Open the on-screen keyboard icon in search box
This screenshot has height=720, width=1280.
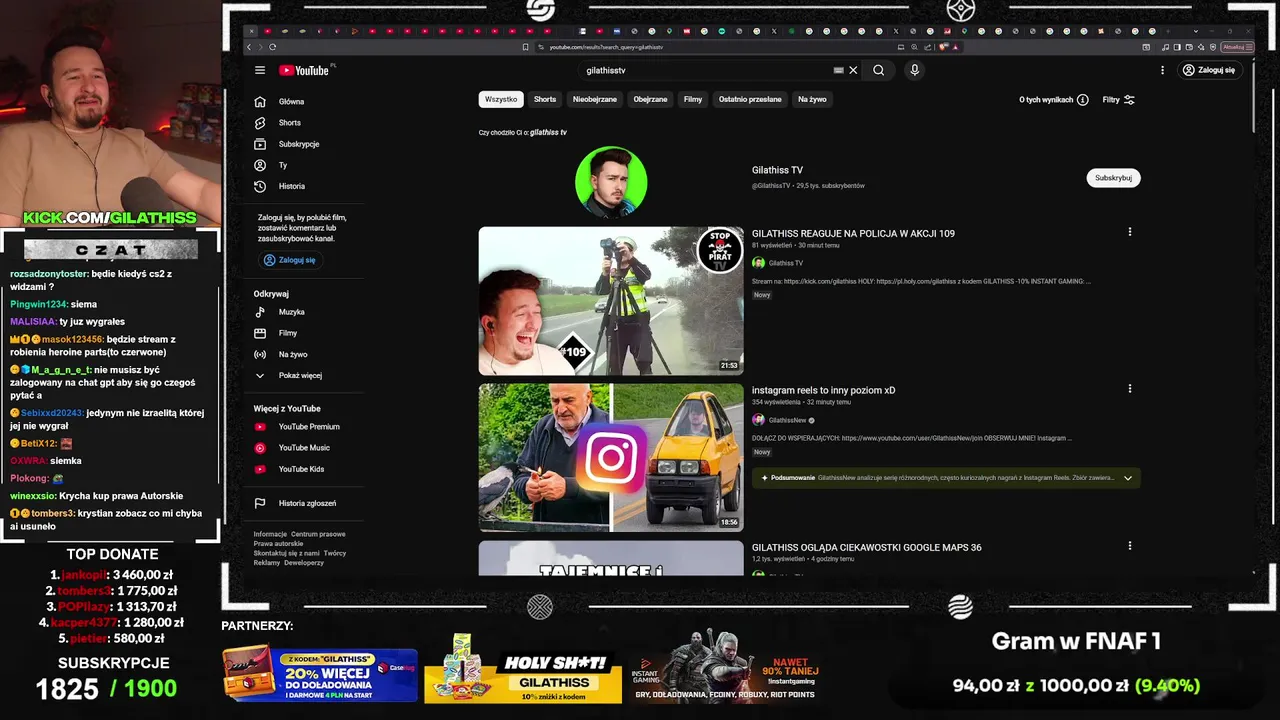pyautogui.click(x=838, y=70)
